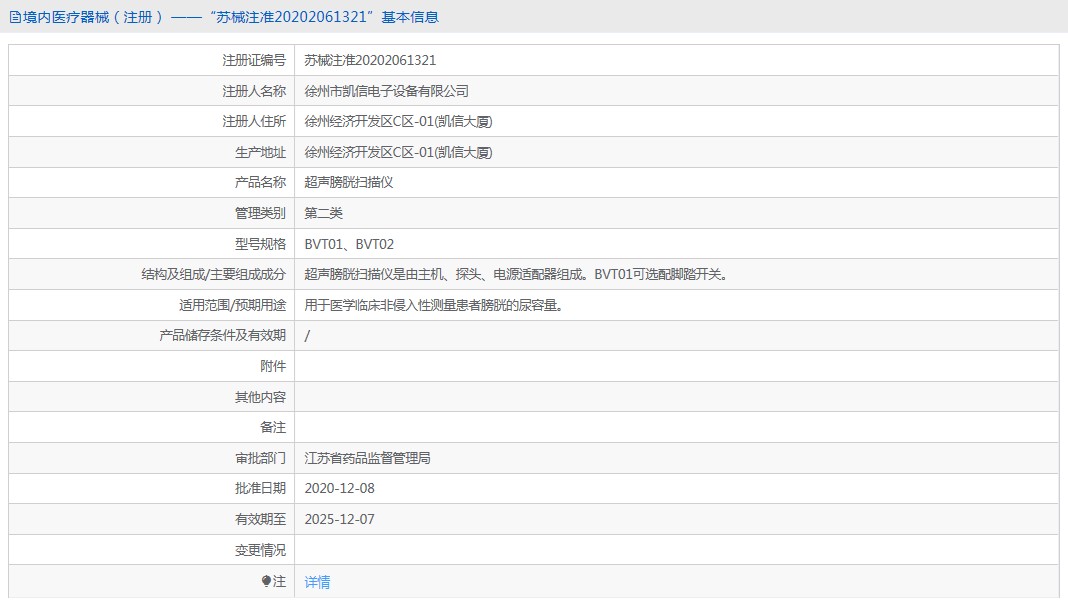Viewport: 1068px width, 605px height.
Task: Click the document icon before 境内医疗器械 title
Action: (15, 17)
